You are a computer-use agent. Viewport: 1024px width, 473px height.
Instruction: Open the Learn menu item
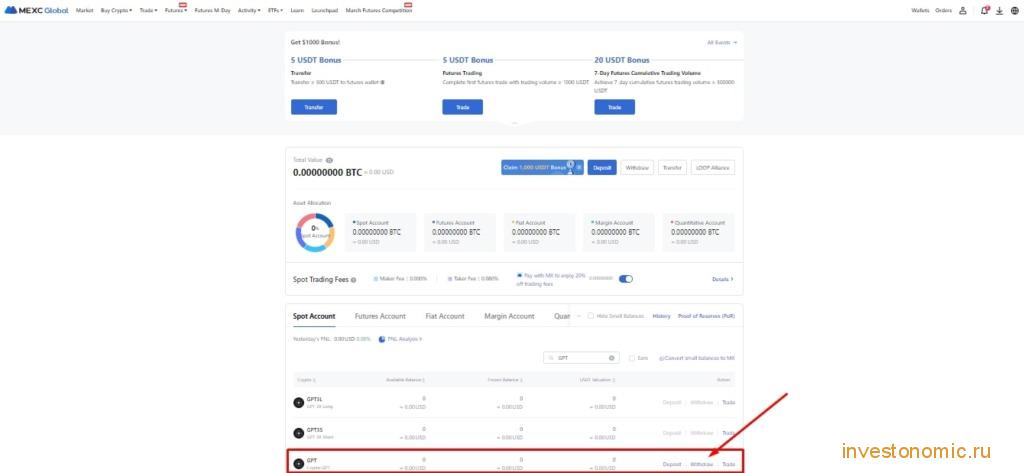pyautogui.click(x=297, y=10)
